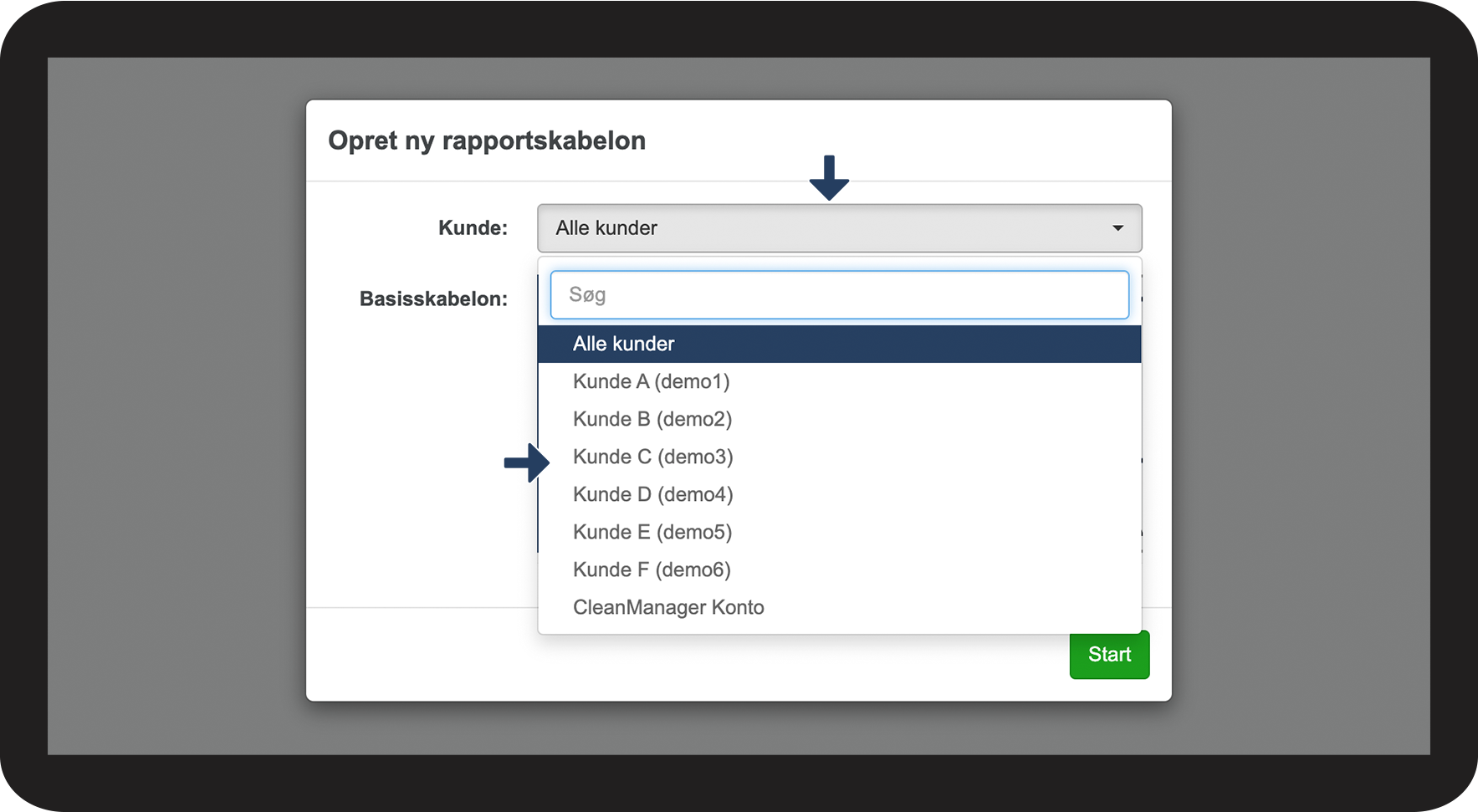This screenshot has height=812, width=1478.
Task: Select Kunde D (demo4) from list
Action: coord(653,494)
